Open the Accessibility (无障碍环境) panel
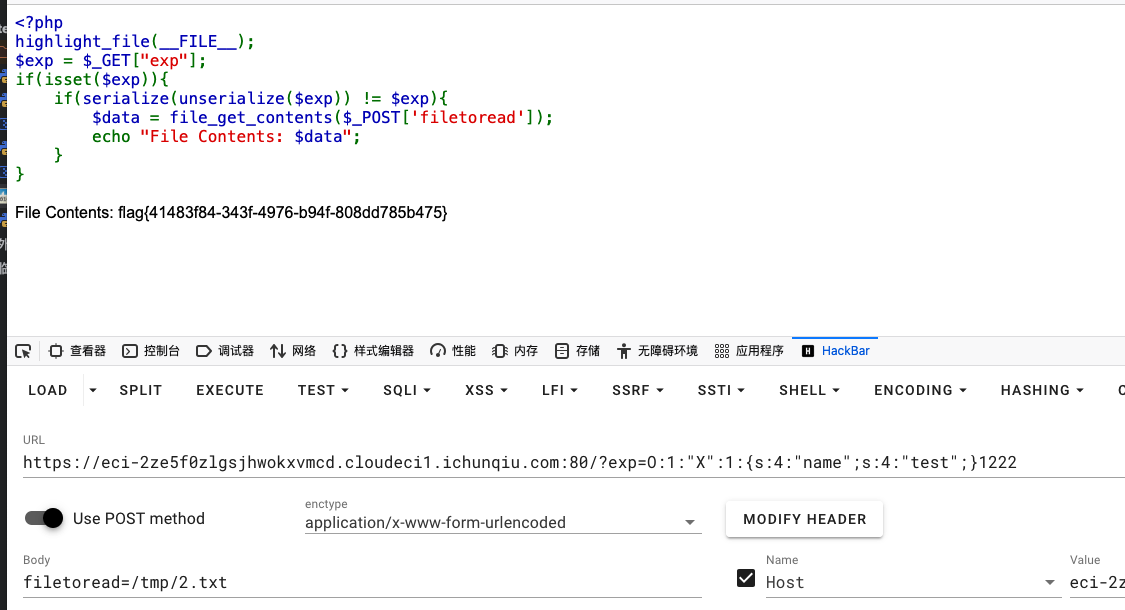This screenshot has height=610, width=1125. click(x=657, y=351)
